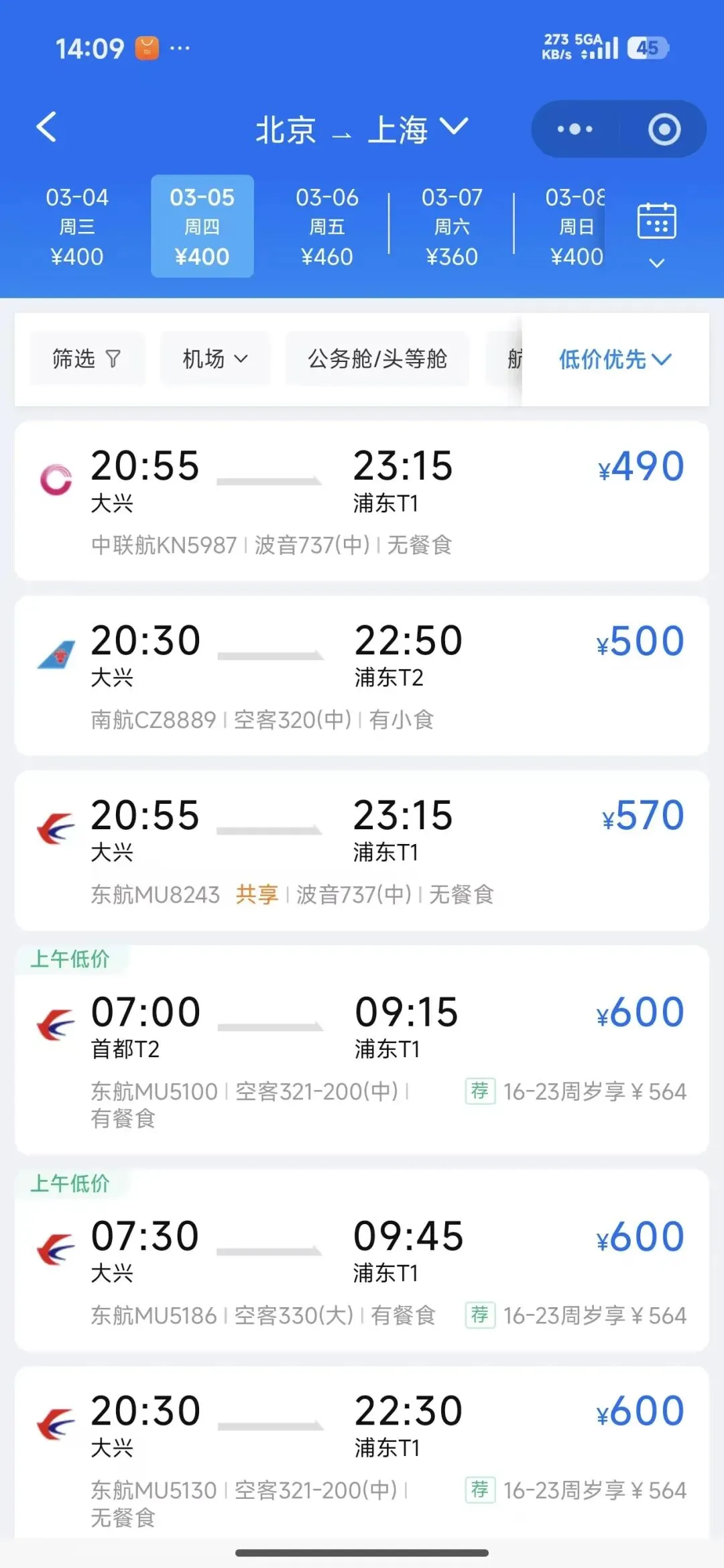The width and height of the screenshot is (724, 1568).
Task: Toggle the 公务舱/头等舱 cabin filter
Action: pos(377,359)
